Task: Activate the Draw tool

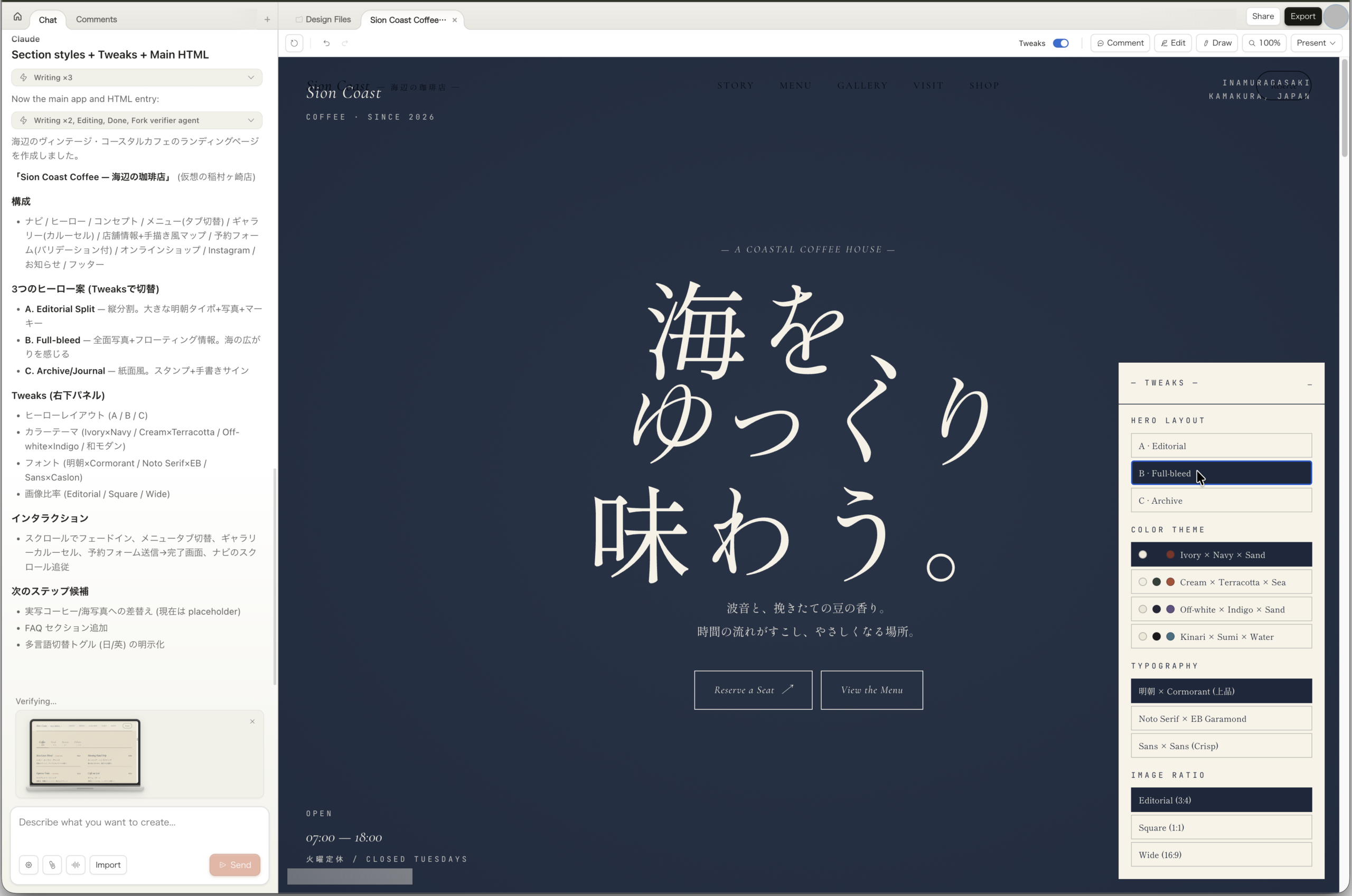Action: click(x=1217, y=43)
